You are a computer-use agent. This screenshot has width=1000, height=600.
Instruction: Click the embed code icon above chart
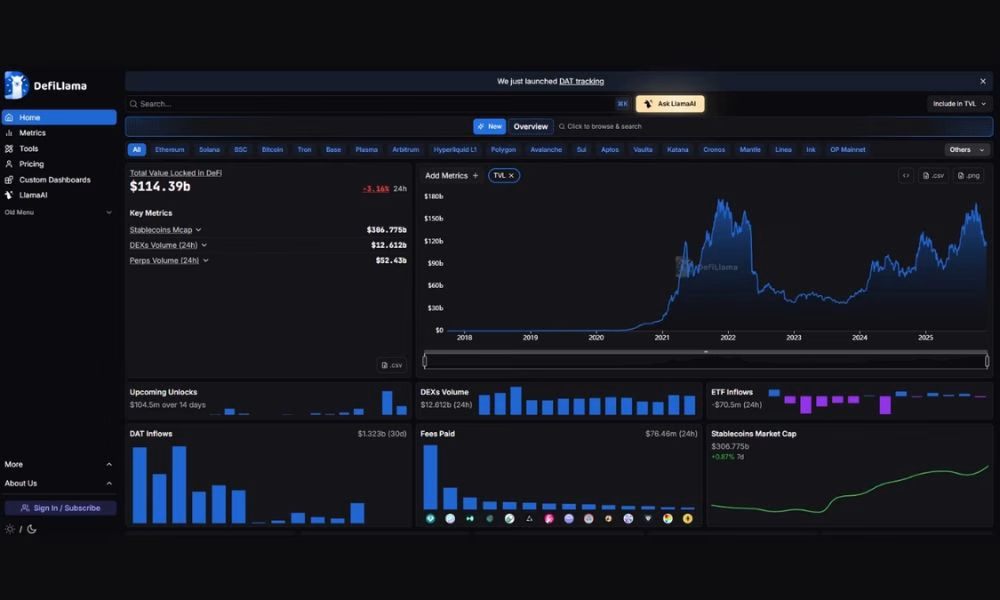(x=906, y=175)
